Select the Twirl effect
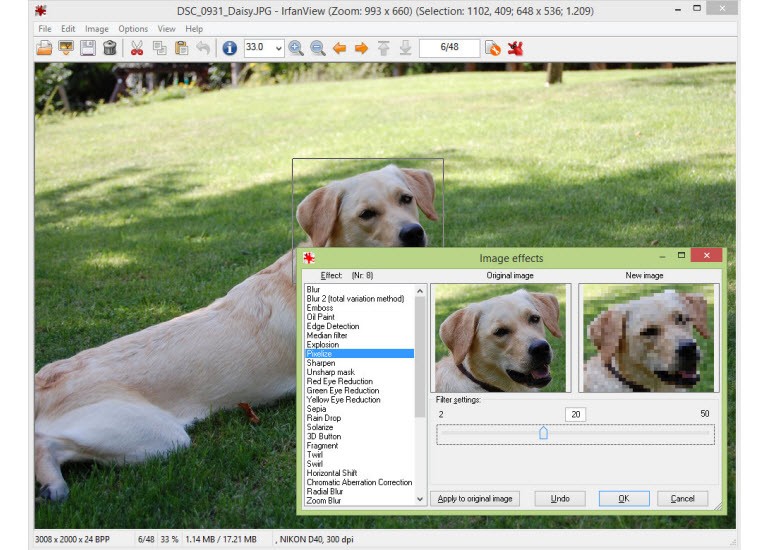 pyautogui.click(x=315, y=455)
